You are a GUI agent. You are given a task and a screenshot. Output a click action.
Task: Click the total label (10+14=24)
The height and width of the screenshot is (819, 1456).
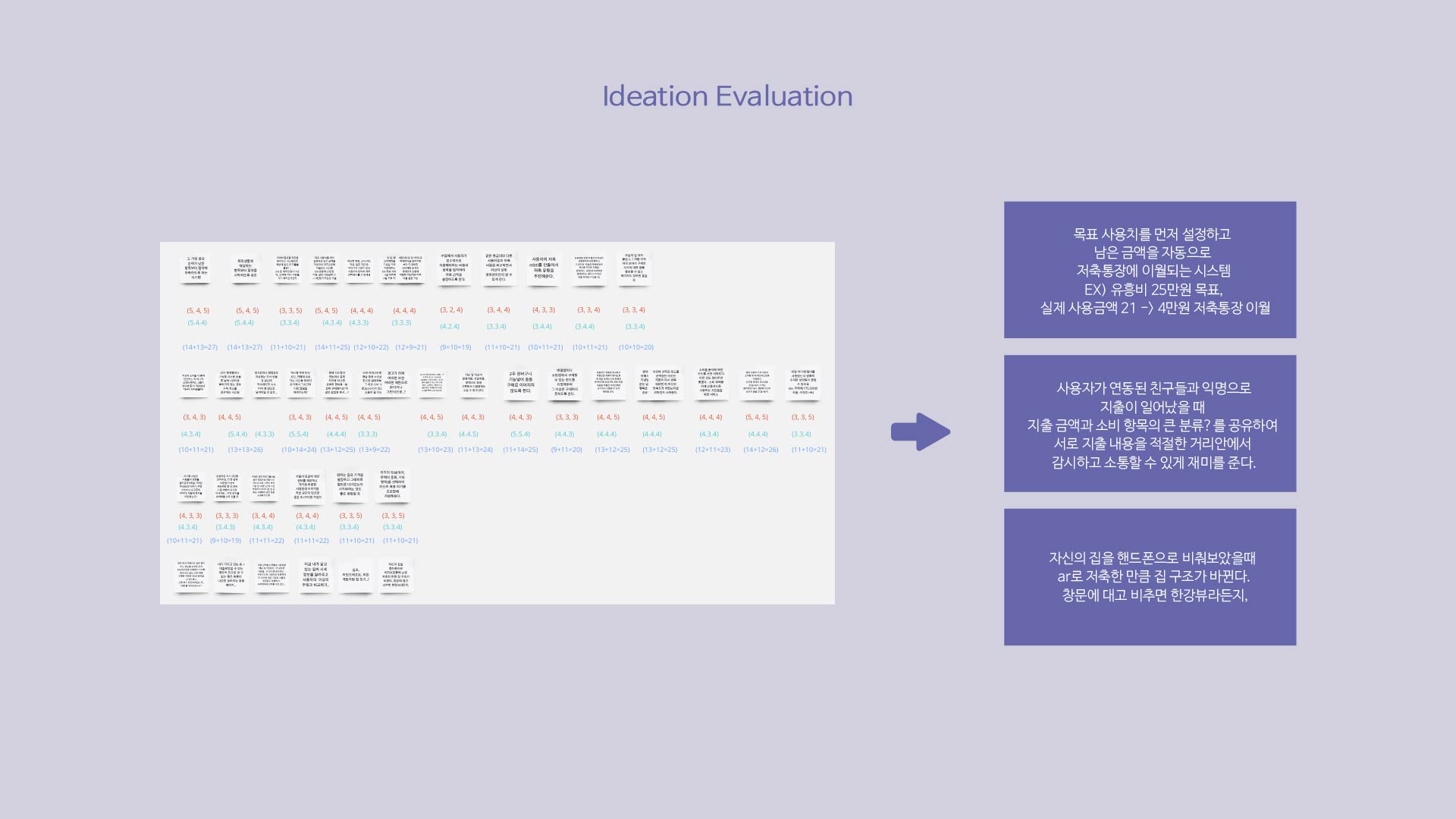click(299, 450)
